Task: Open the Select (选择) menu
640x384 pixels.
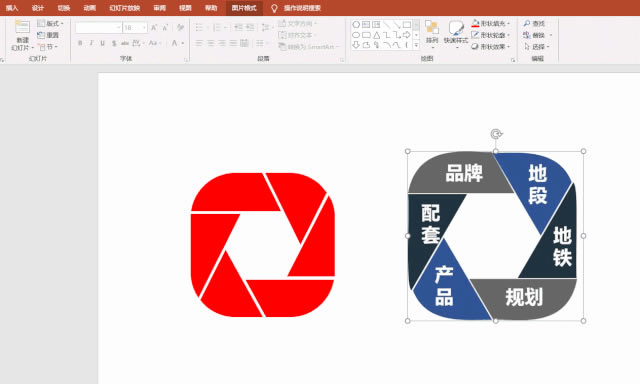Action: coord(537,47)
